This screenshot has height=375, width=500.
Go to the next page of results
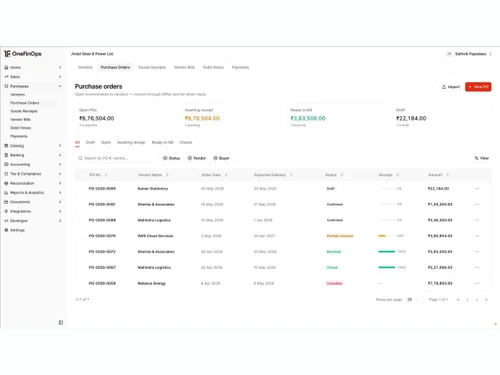click(477, 300)
